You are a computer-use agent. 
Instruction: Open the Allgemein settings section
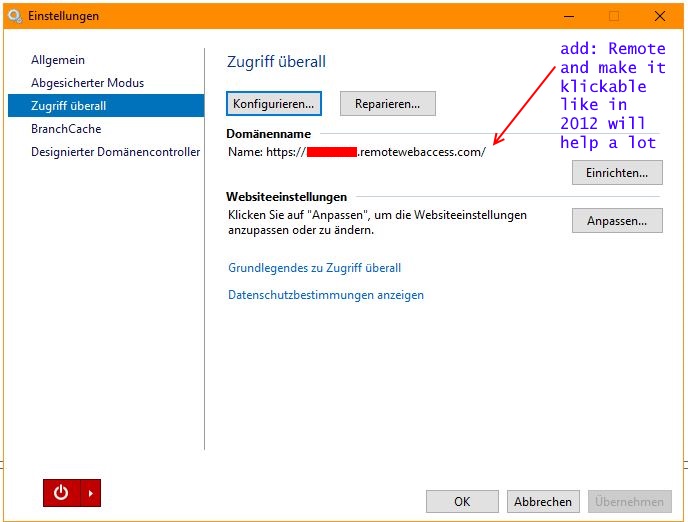(x=58, y=61)
